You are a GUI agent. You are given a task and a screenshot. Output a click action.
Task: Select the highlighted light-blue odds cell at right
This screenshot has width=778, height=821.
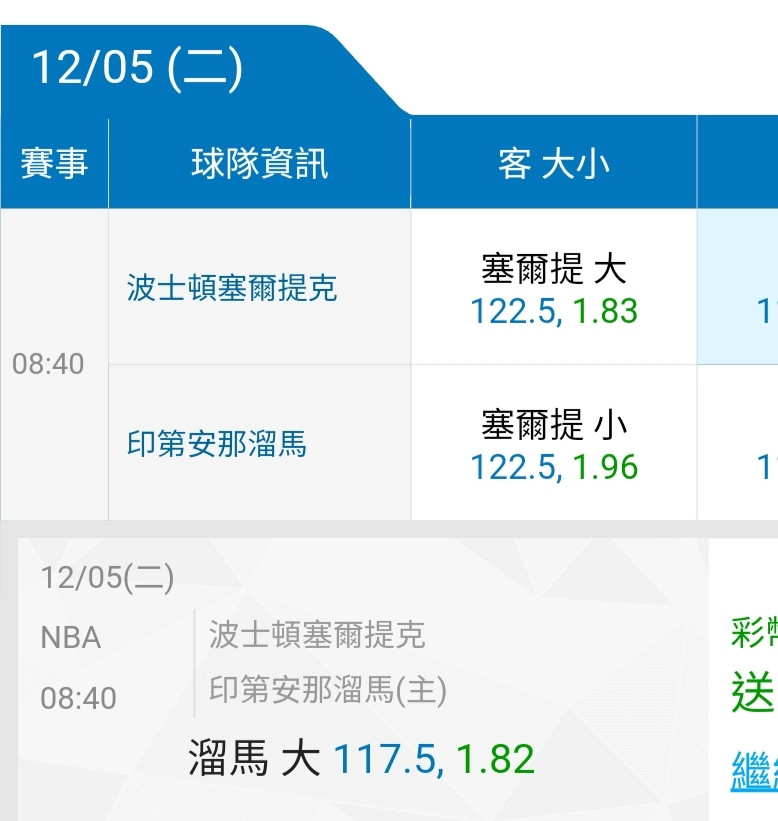click(738, 287)
